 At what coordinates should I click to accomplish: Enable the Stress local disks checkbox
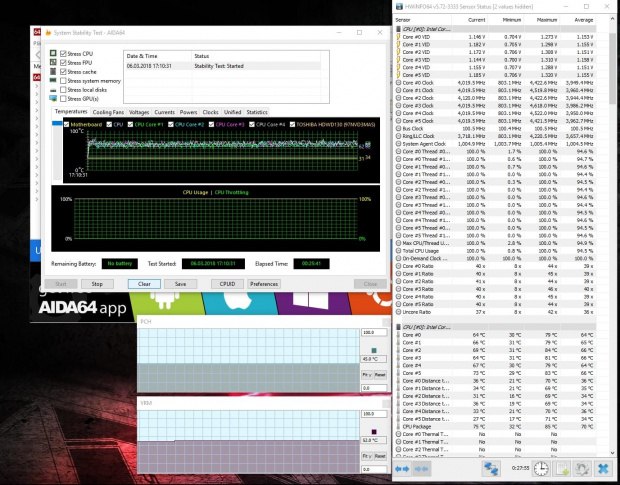(63, 90)
